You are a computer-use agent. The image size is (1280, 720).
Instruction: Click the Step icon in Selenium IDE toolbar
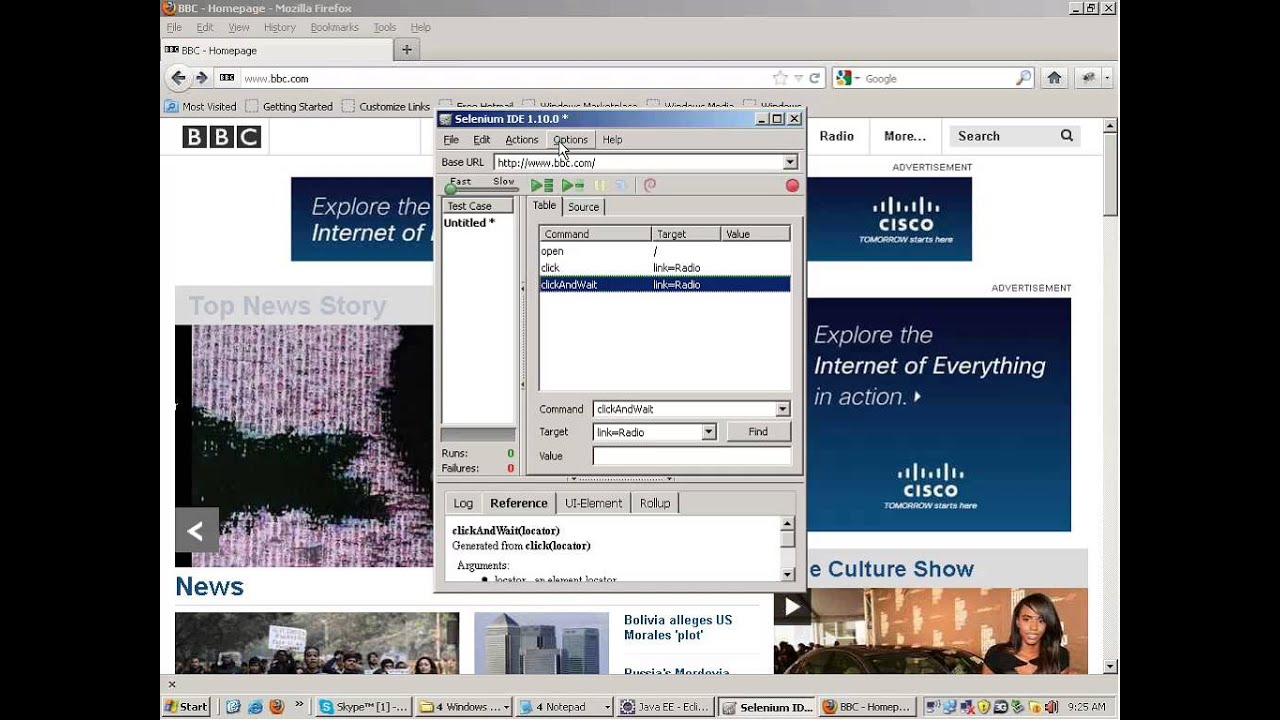(x=620, y=185)
